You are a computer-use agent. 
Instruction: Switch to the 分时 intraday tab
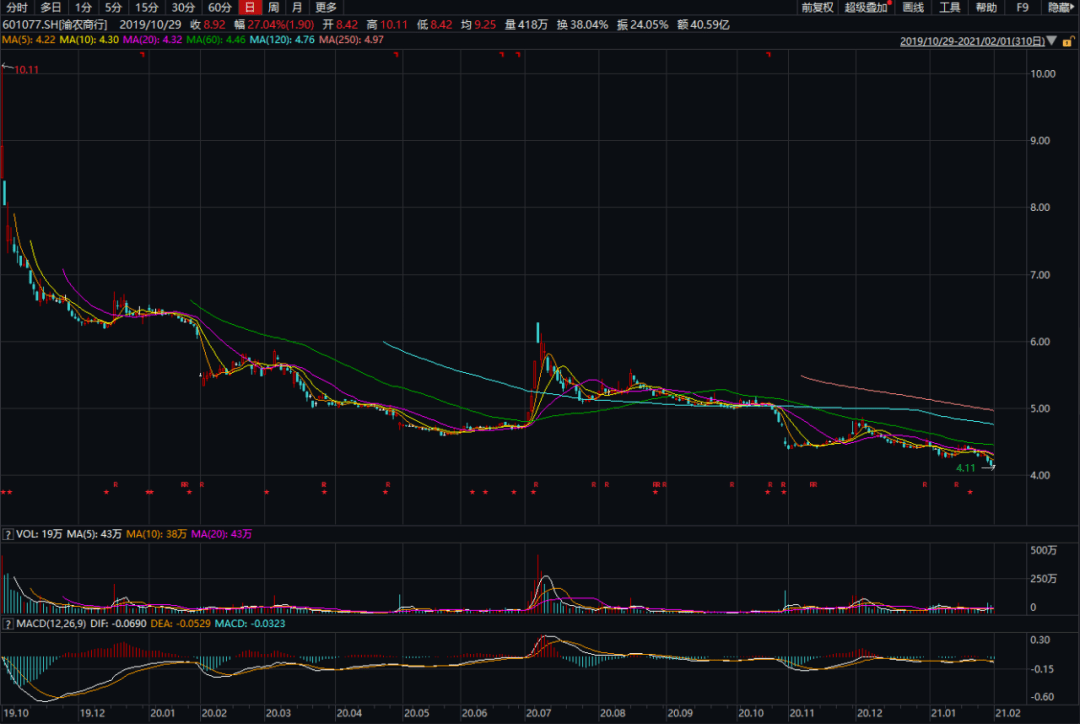tap(16, 7)
